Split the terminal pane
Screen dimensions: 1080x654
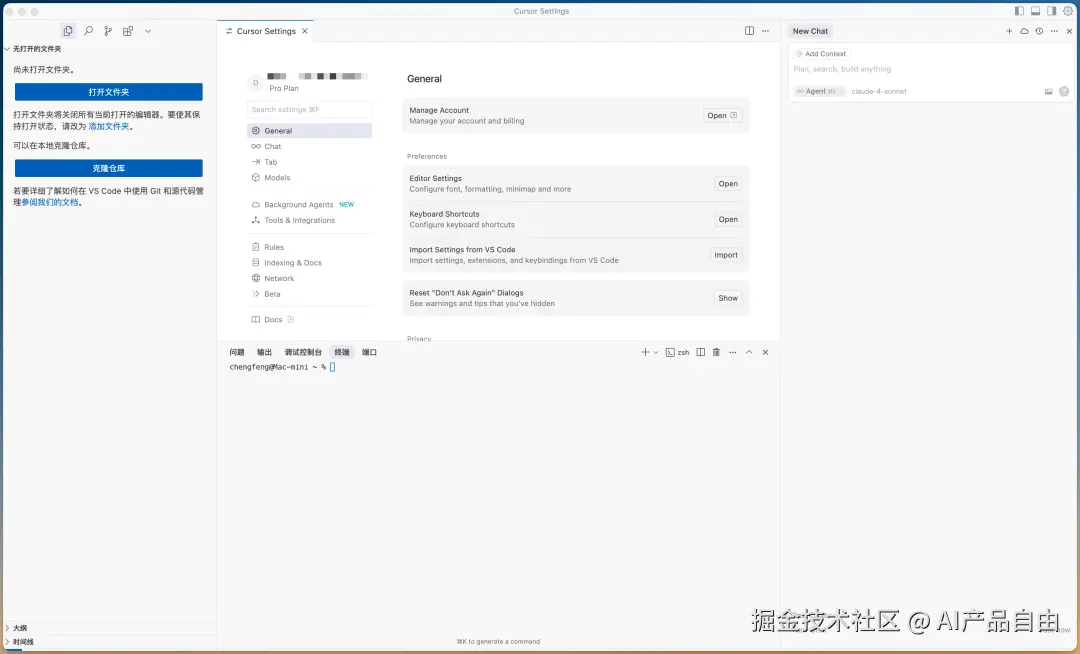click(700, 352)
